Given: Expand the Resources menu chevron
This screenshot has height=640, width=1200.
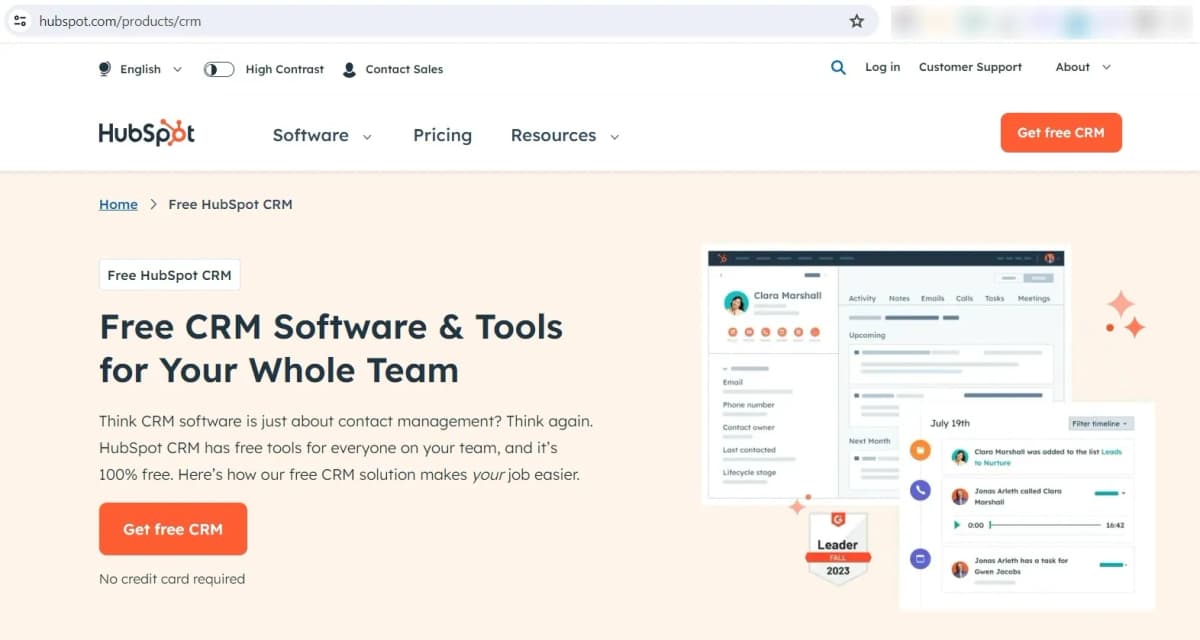Looking at the screenshot, I should 614,136.
